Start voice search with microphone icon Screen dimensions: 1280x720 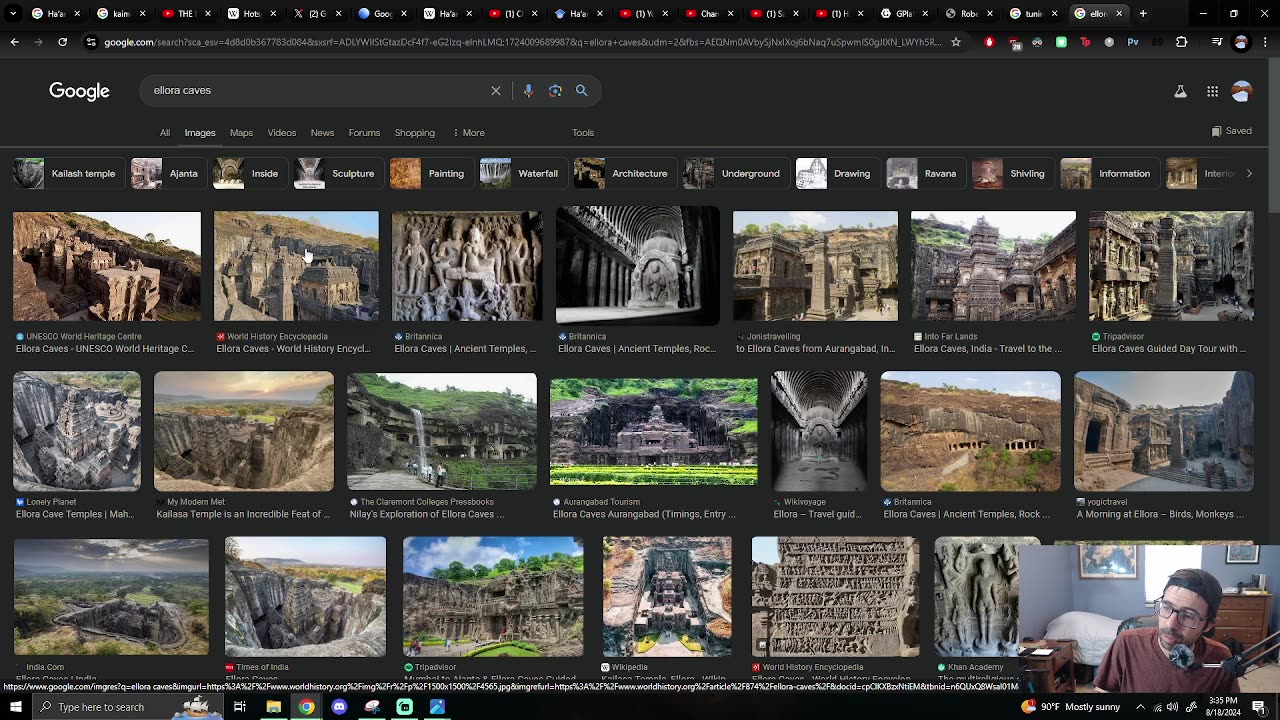(528, 90)
